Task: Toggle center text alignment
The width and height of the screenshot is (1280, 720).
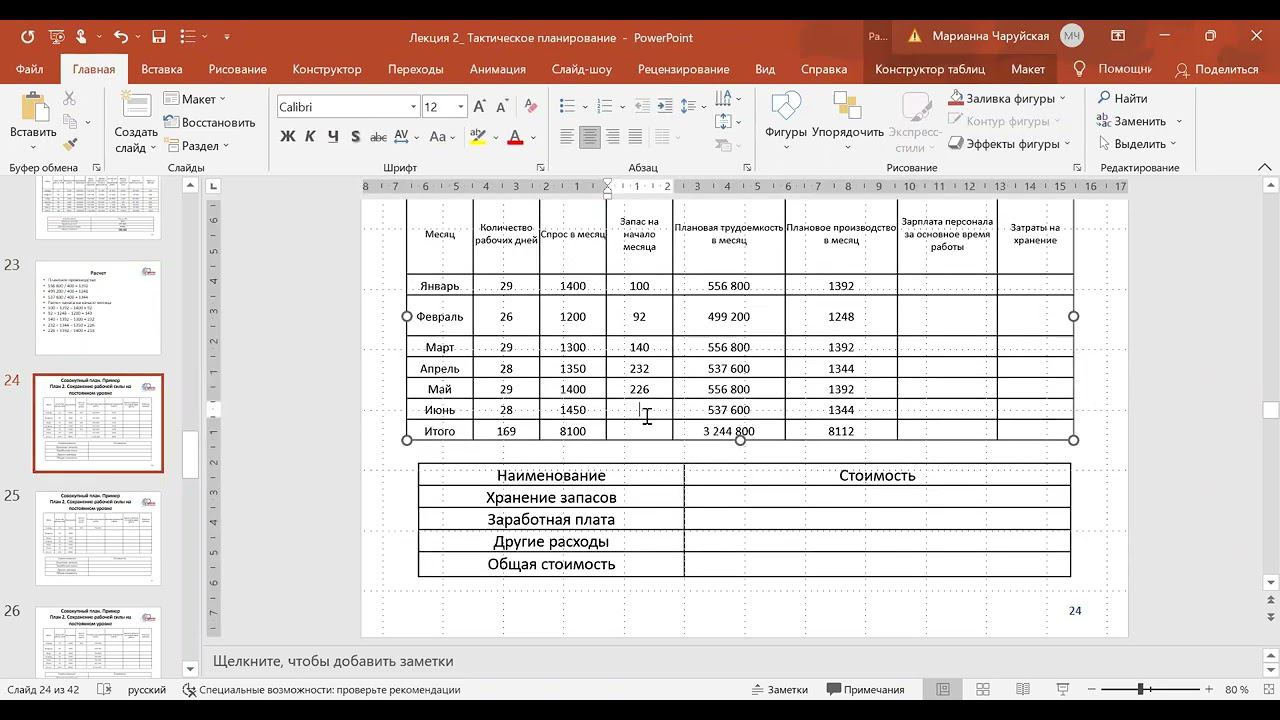Action: [590, 137]
